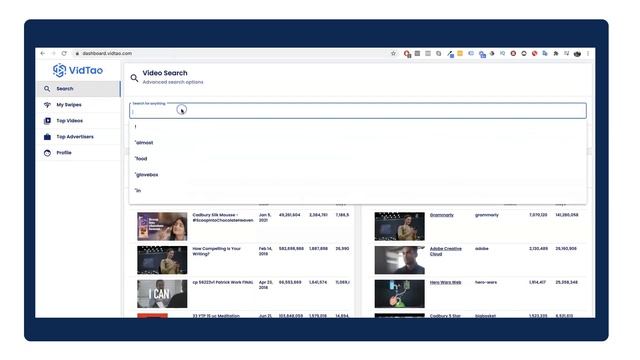Screen dimensions: 640x360
Task: Click the Hero Wars Web thumbnail
Action: [400, 294]
